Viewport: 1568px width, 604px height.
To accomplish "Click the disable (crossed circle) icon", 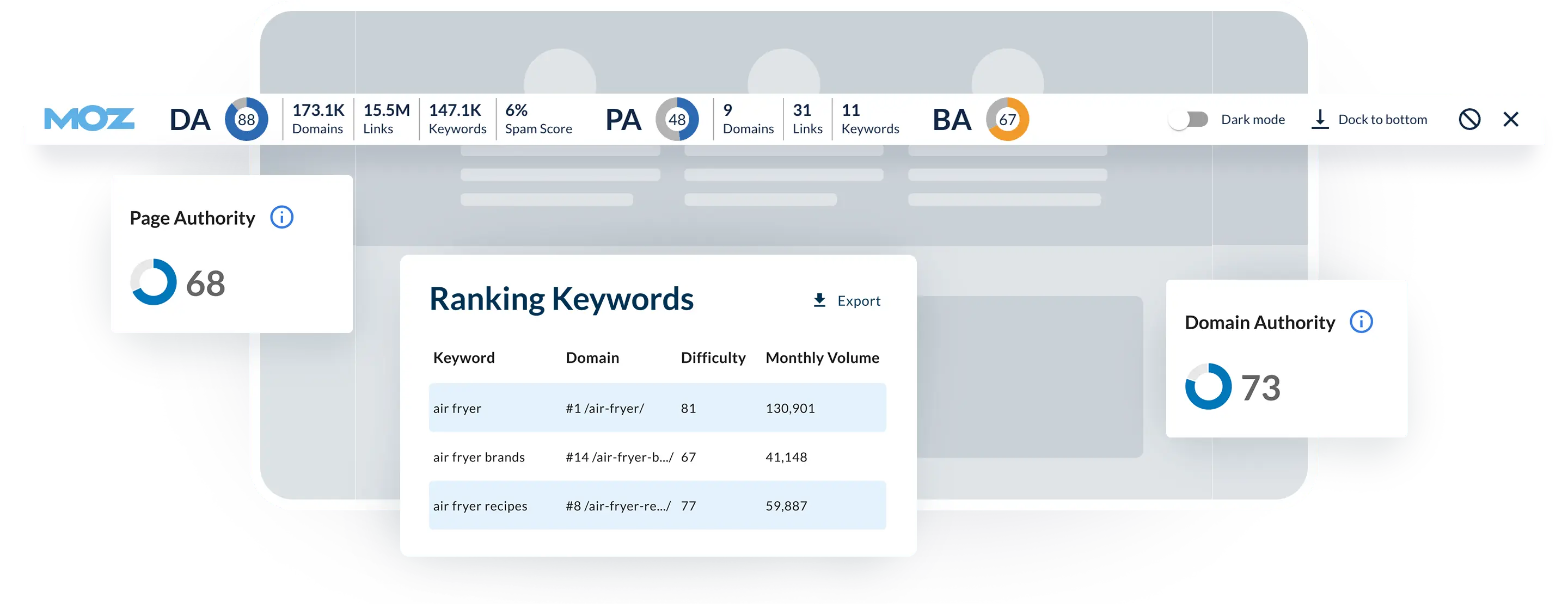I will click(x=1469, y=119).
